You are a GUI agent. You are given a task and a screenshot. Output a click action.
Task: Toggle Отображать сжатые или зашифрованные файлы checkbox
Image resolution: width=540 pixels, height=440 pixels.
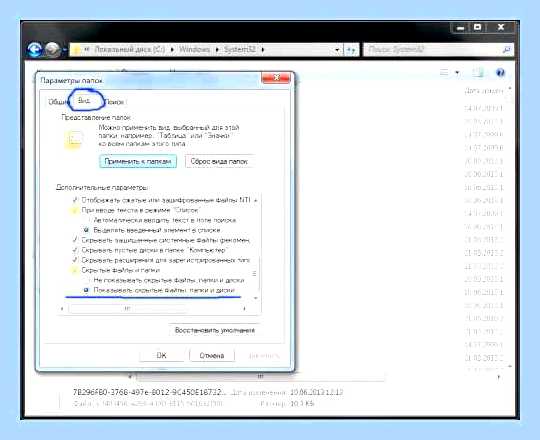75,200
